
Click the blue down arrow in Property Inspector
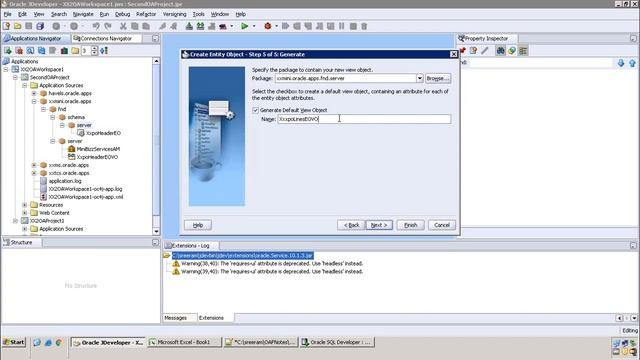pos(621,63)
